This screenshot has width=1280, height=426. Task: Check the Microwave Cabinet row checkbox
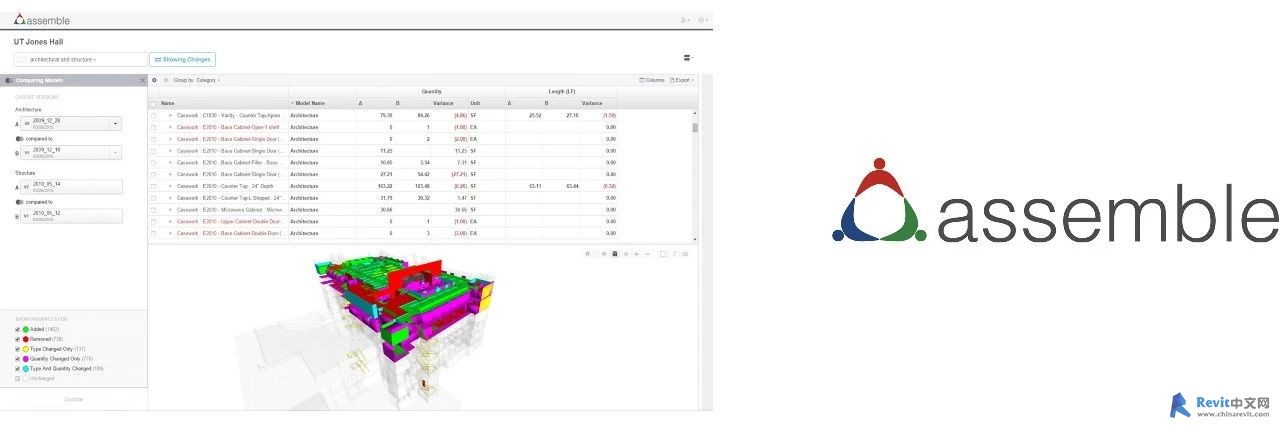153,210
